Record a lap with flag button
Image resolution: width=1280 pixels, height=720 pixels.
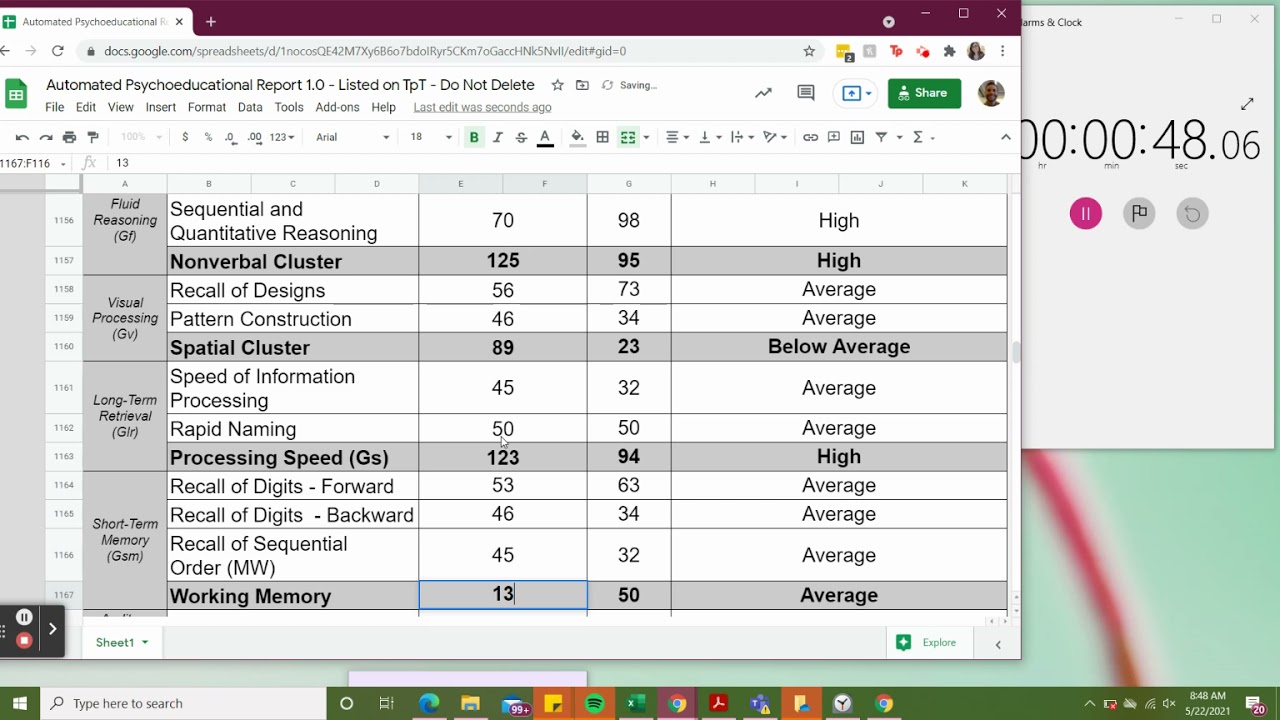1139,213
